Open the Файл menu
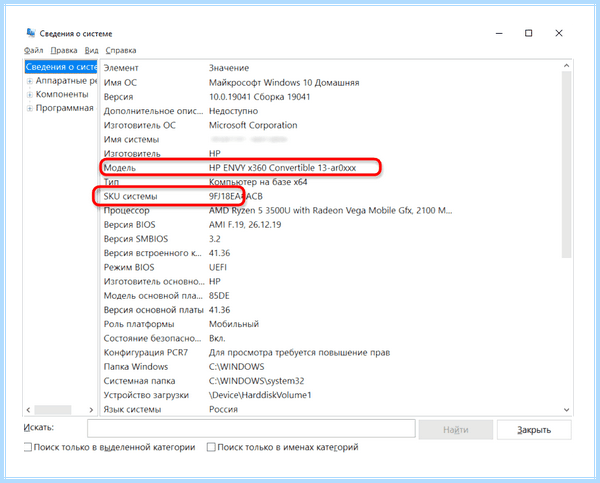Screen dimensions: 600x483 pyautogui.click(x=34, y=51)
